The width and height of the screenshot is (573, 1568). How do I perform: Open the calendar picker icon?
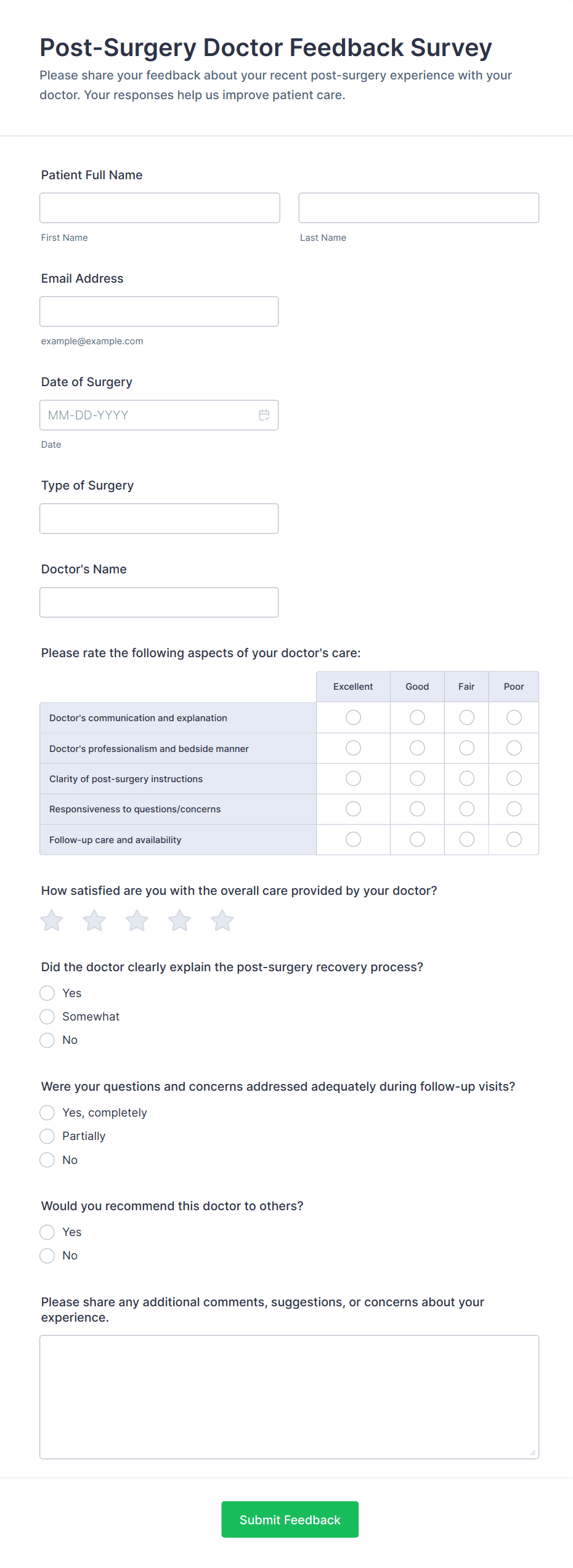(x=264, y=415)
